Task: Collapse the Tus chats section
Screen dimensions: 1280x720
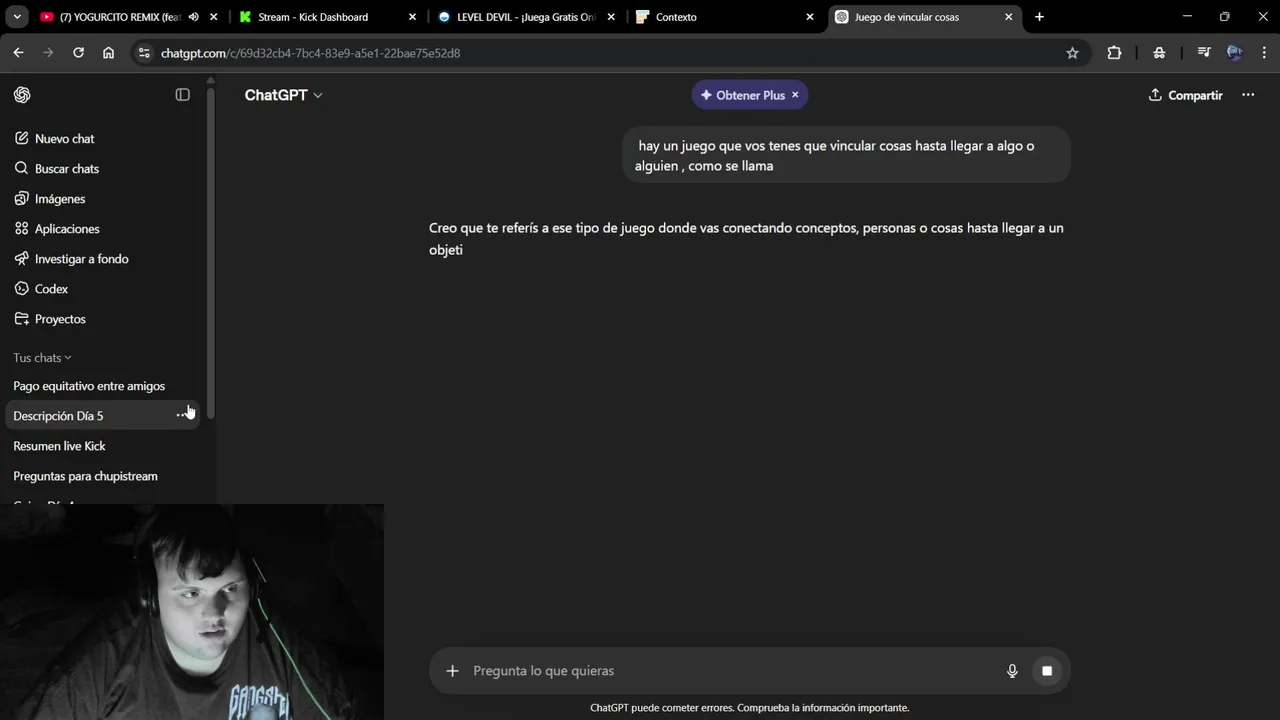Action: [42, 358]
